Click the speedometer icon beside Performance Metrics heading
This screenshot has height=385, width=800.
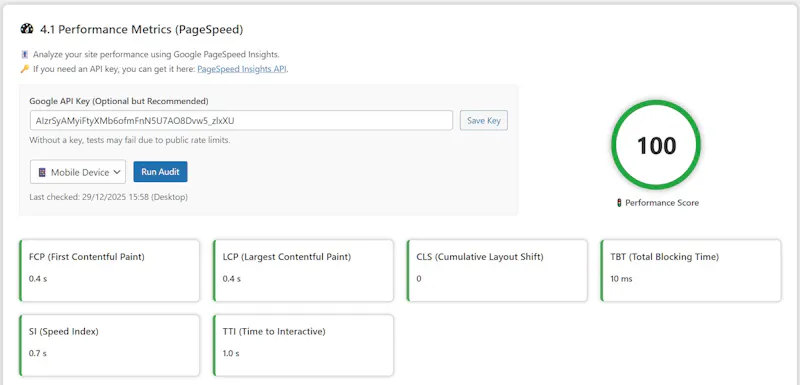(x=27, y=29)
